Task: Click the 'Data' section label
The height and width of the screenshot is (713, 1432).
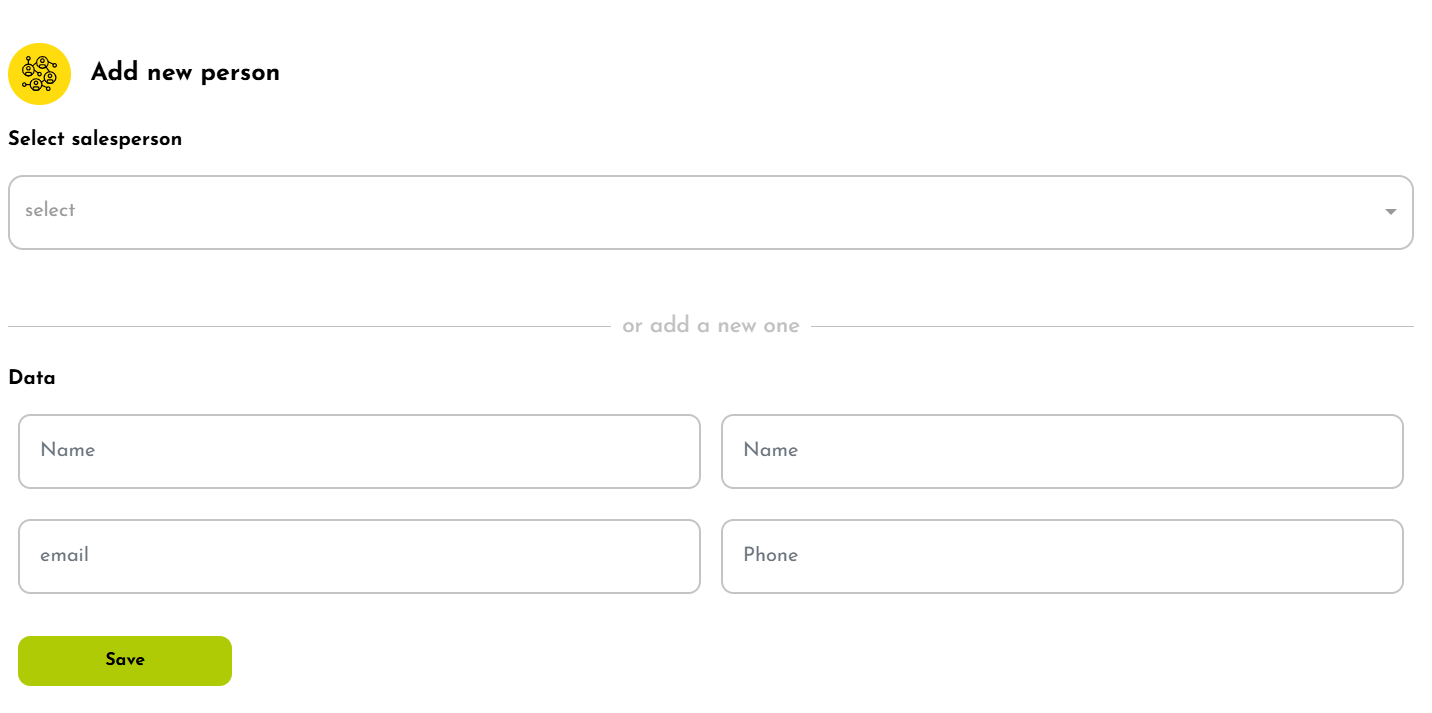Action: coord(32,378)
